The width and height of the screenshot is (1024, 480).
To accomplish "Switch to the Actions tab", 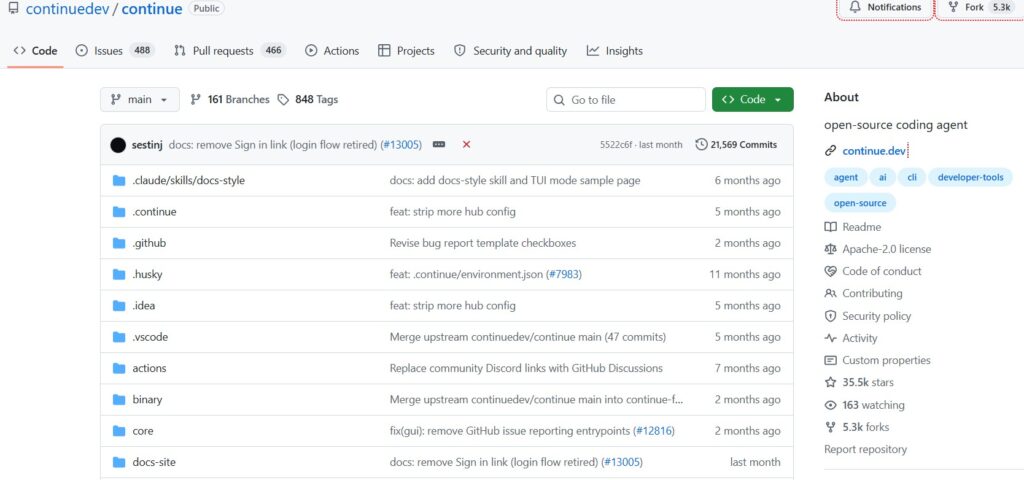I will coord(332,51).
